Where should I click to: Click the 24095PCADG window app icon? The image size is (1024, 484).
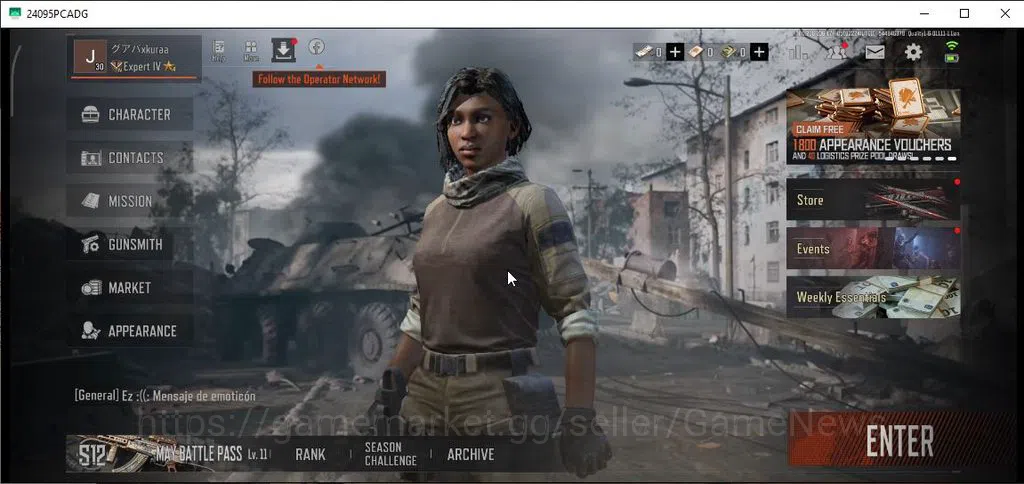pos(14,13)
